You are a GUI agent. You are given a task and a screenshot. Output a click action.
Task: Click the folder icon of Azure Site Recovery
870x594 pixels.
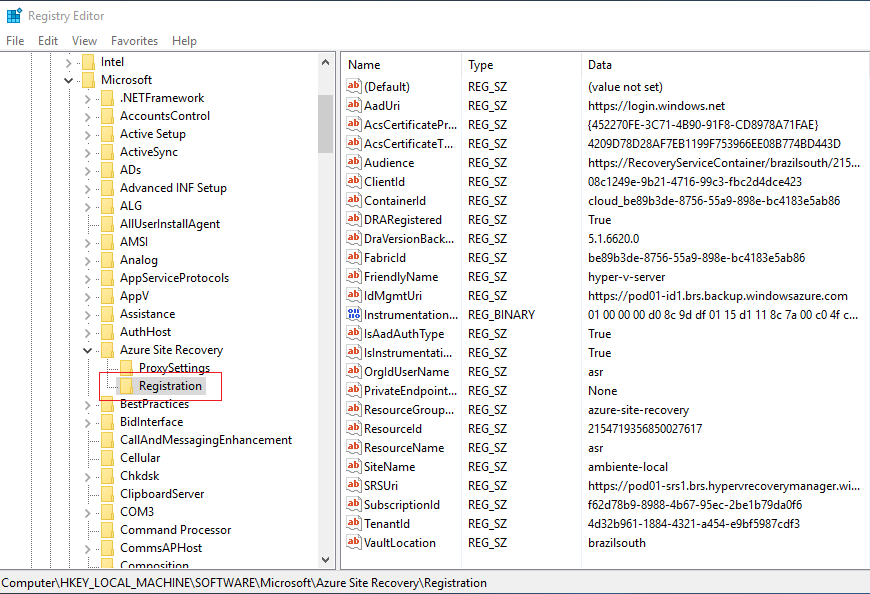coord(108,349)
